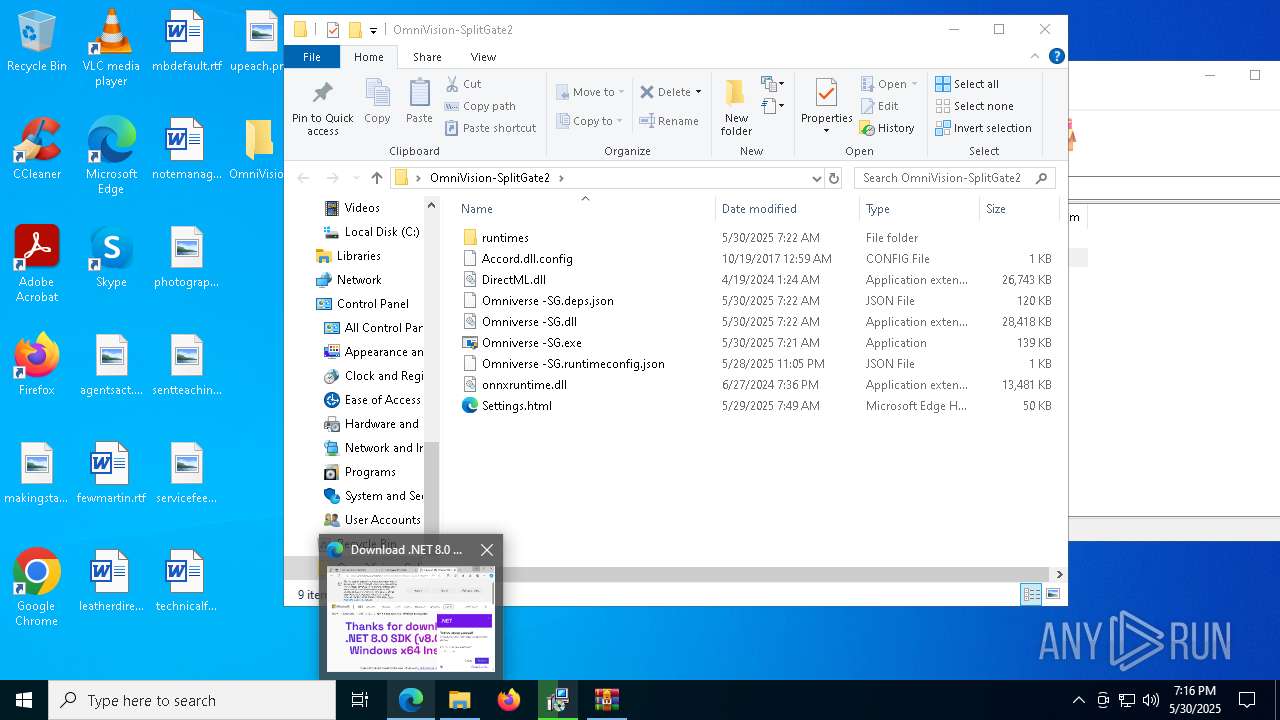Click Windows Start button
The width and height of the screenshot is (1280, 720).
pyautogui.click(x=24, y=700)
